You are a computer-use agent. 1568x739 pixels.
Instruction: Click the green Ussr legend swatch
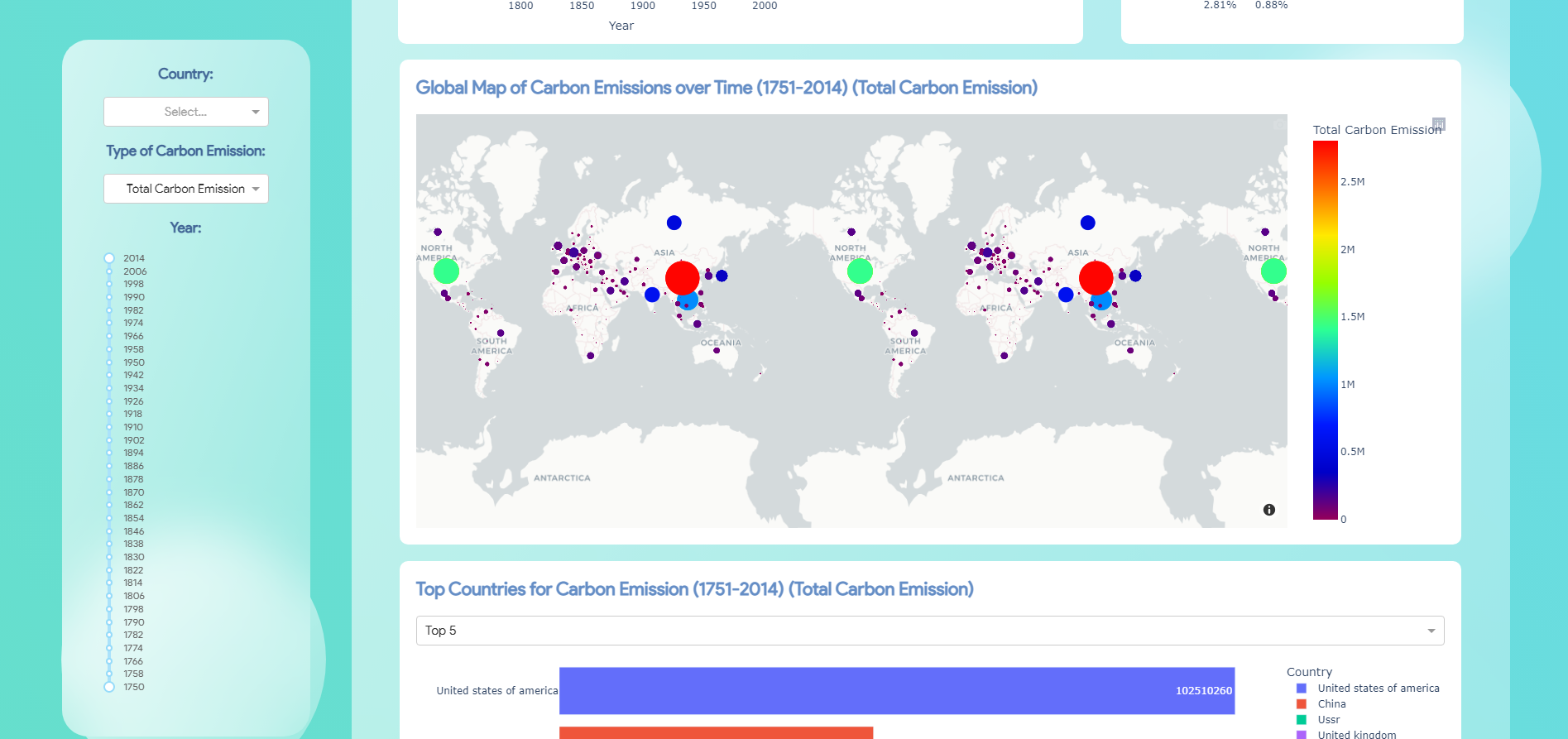(1302, 720)
